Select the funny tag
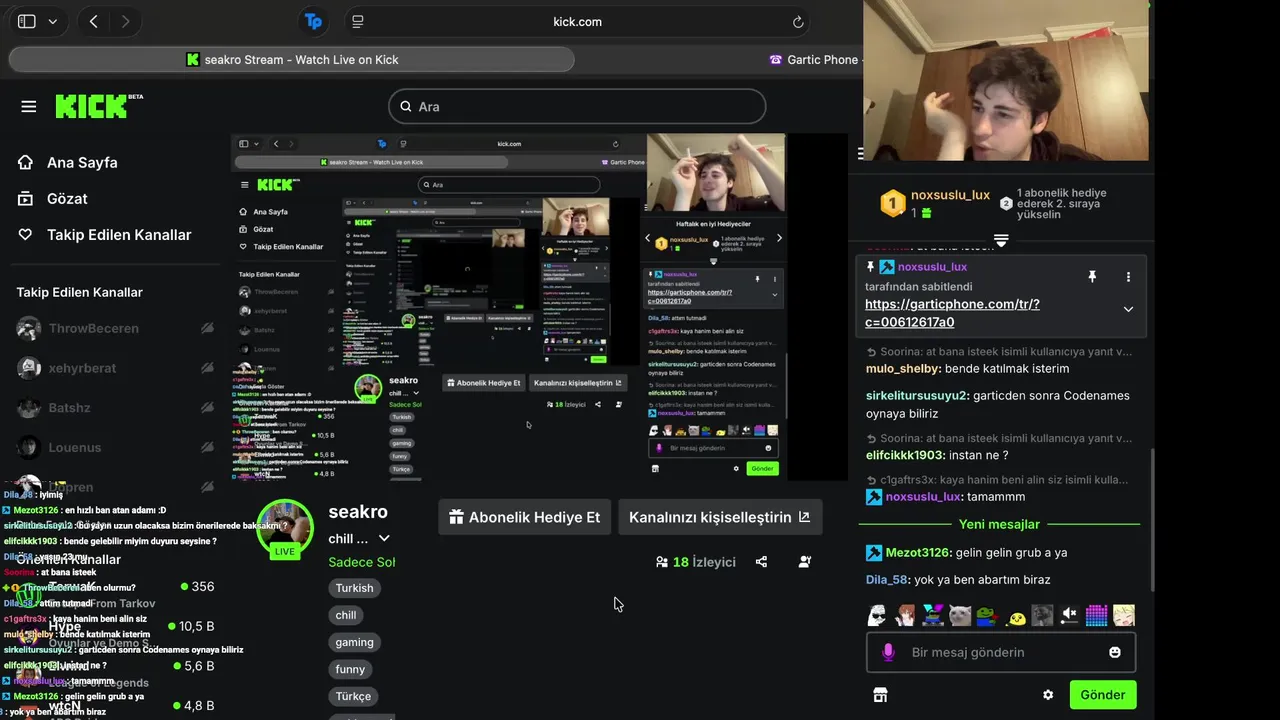 pyautogui.click(x=350, y=669)
